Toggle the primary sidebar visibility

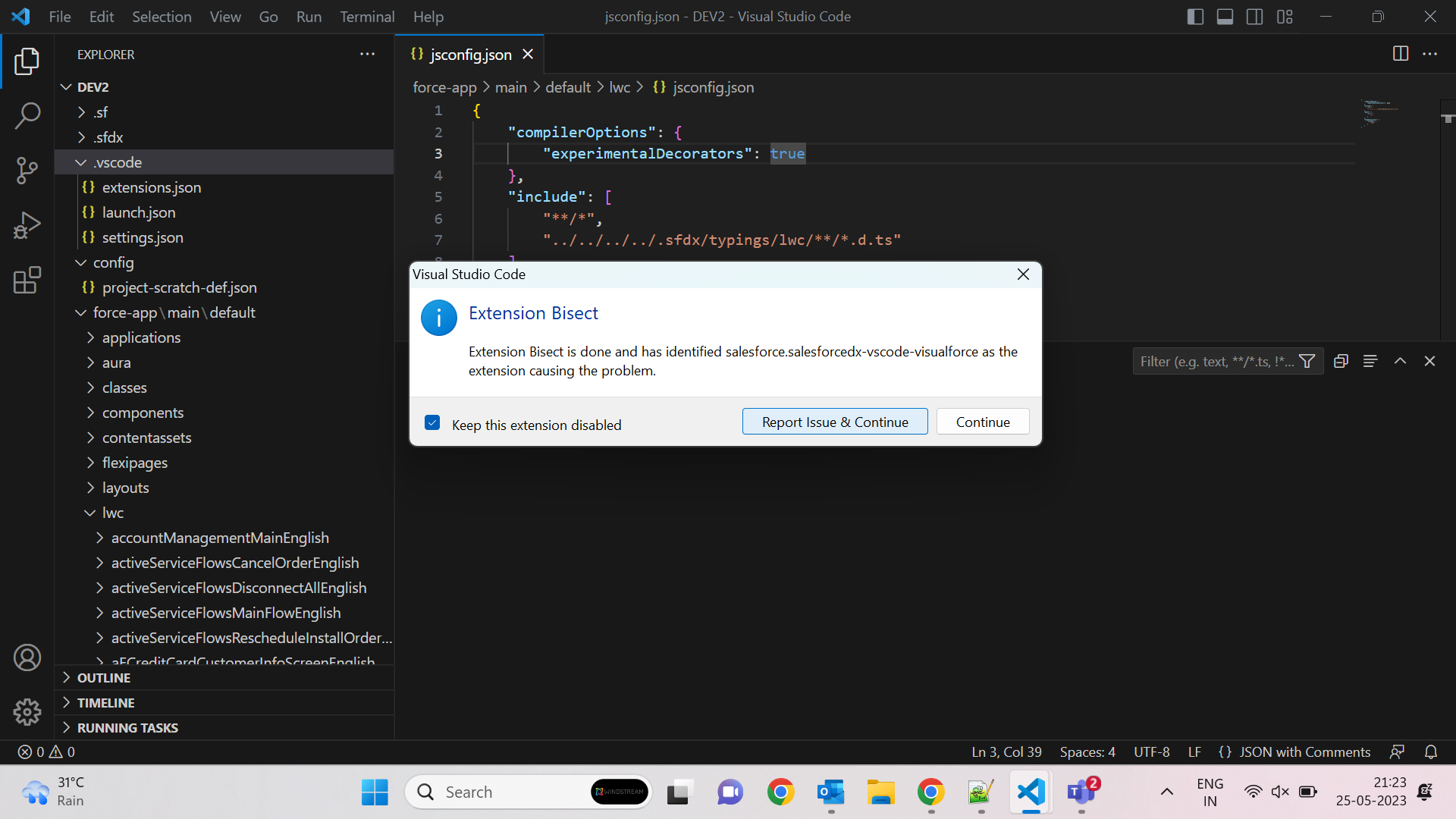(x=1194, y=16)
